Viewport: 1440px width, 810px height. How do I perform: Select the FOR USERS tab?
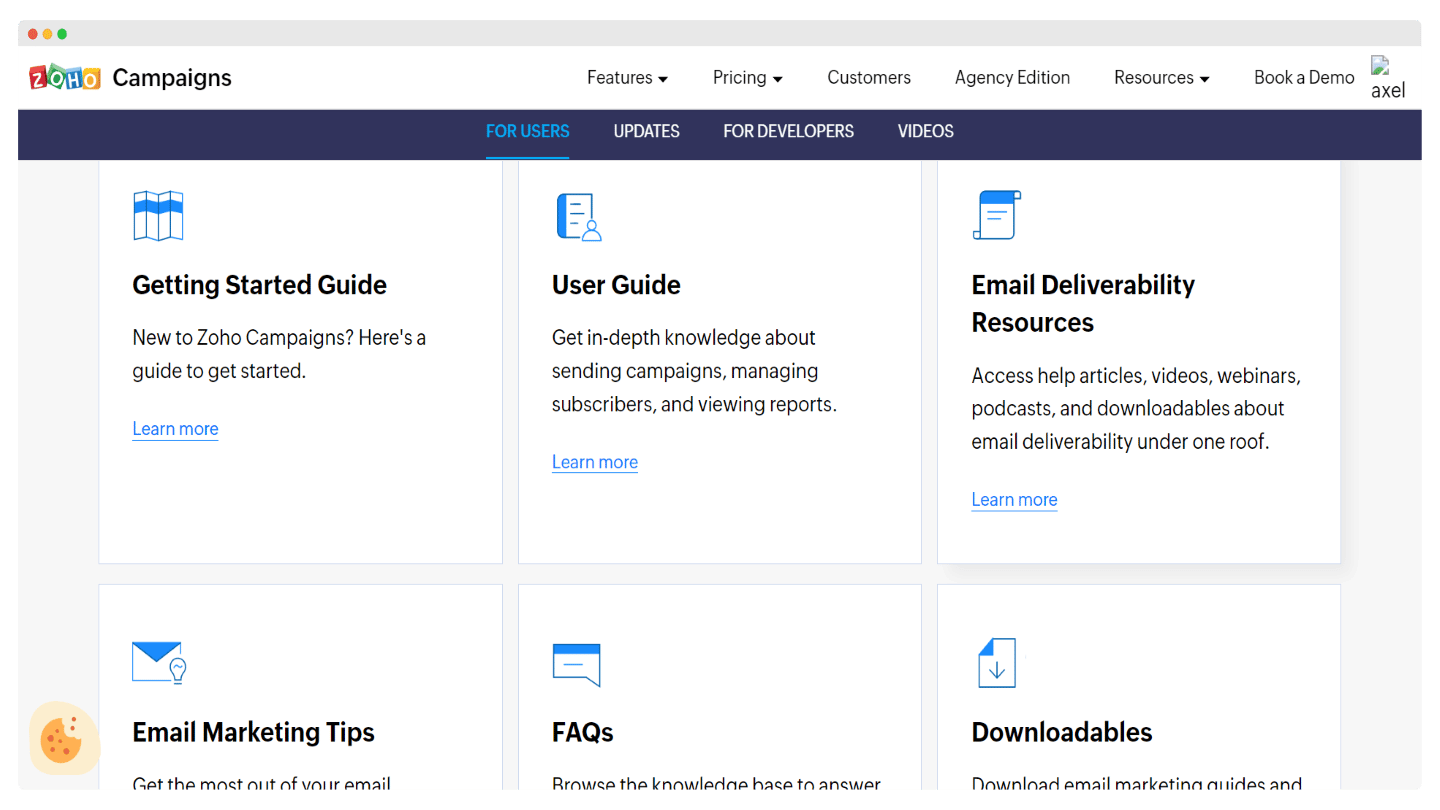[528, 131]
